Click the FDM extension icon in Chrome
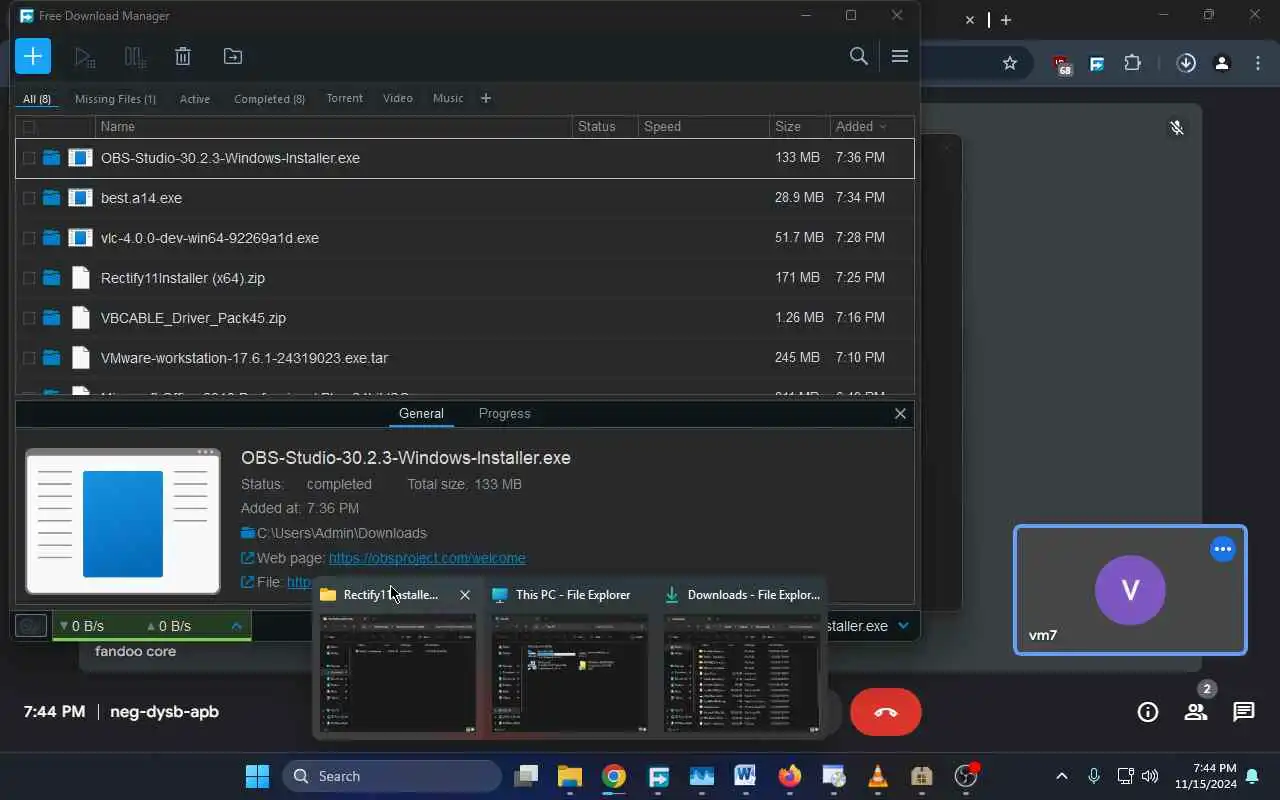The width and height of the screenshot is (1280, 800). pyautogui.click(x=1097, y=63)
